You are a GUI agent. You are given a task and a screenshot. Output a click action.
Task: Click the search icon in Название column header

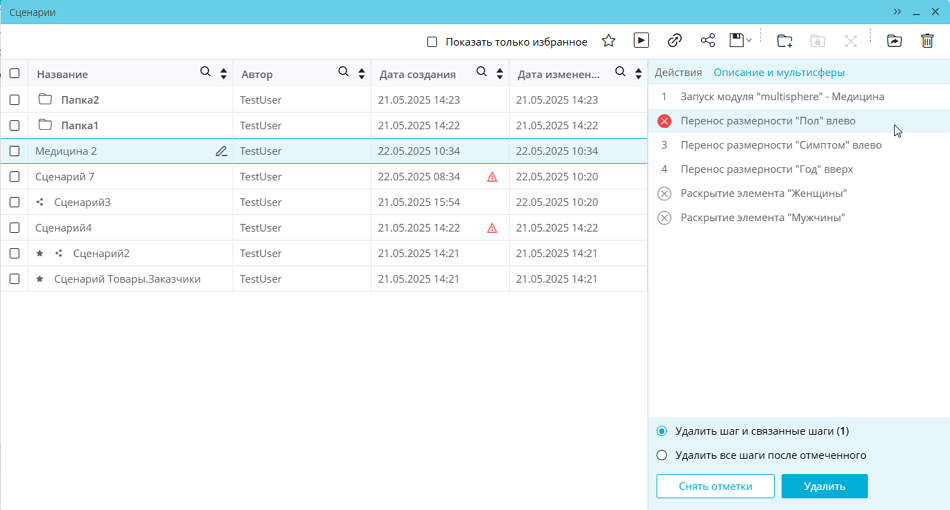pyautogui.click(x=206, y=73)
